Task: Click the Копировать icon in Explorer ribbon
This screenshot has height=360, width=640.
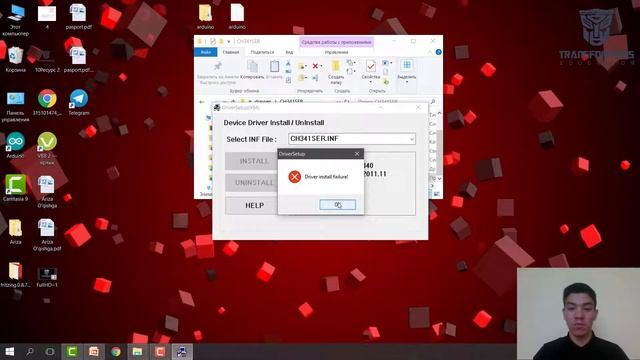Action: (252, 66)
